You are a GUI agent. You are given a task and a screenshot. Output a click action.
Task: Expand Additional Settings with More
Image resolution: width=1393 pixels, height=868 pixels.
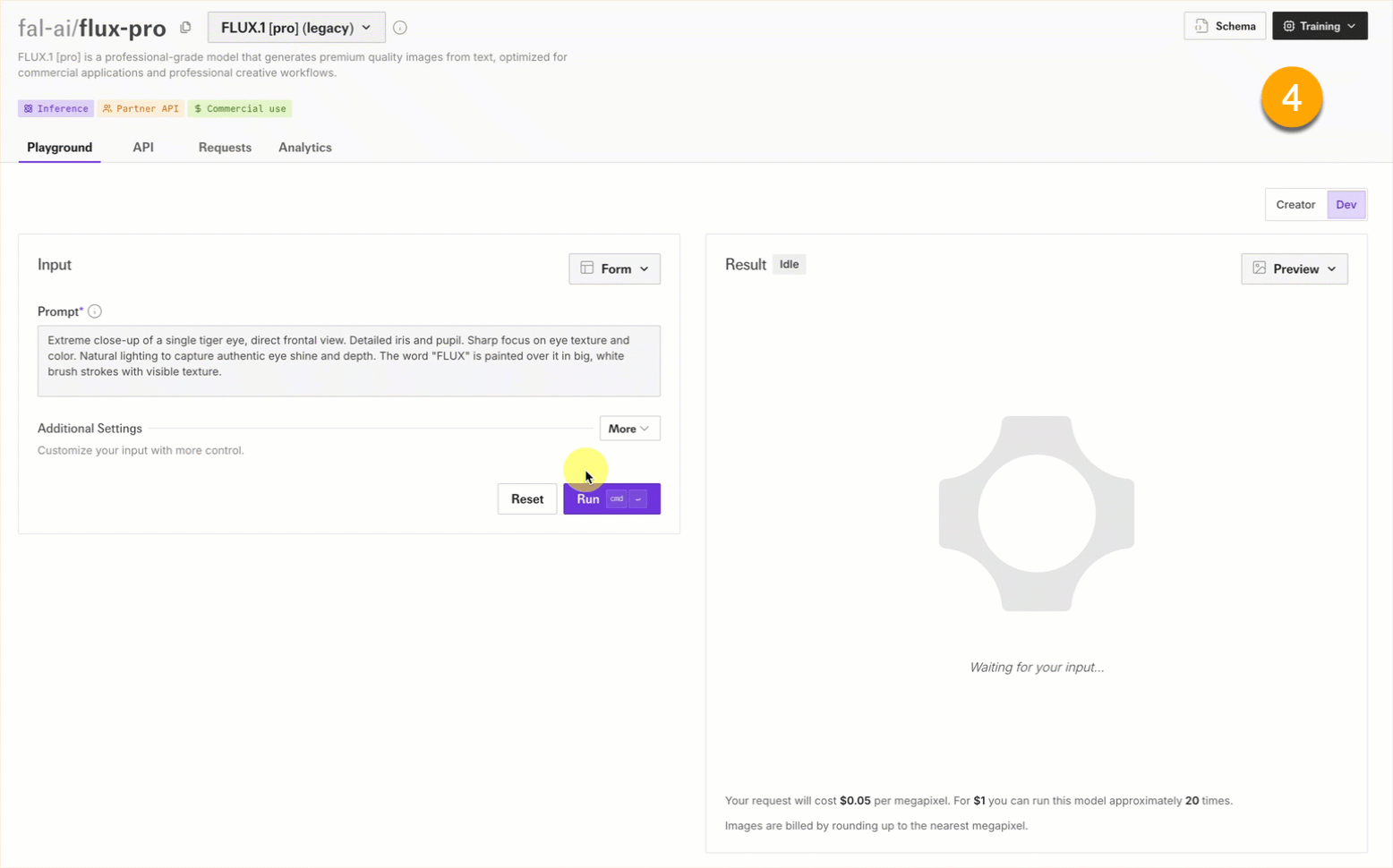[629, 429]
